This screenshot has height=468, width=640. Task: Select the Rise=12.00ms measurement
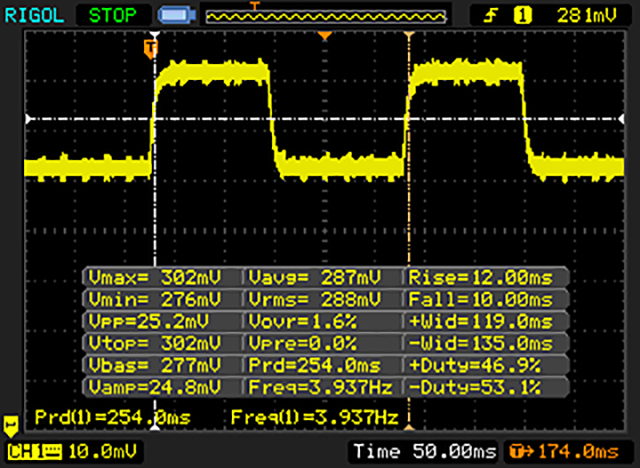pyautogui.click(x=487, y=277)
